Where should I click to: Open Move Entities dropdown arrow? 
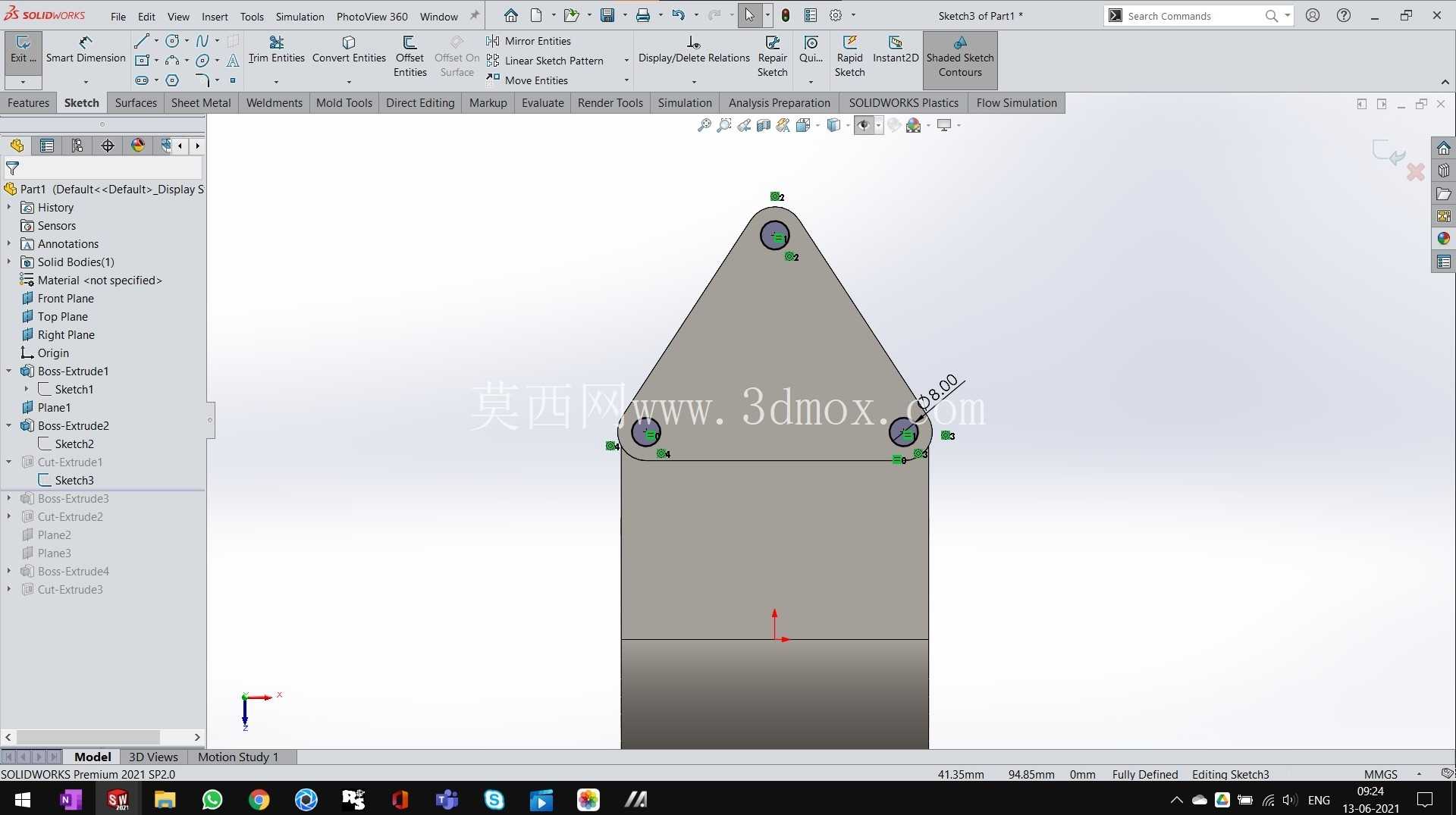pyautogui.click(x=626, y=80)
